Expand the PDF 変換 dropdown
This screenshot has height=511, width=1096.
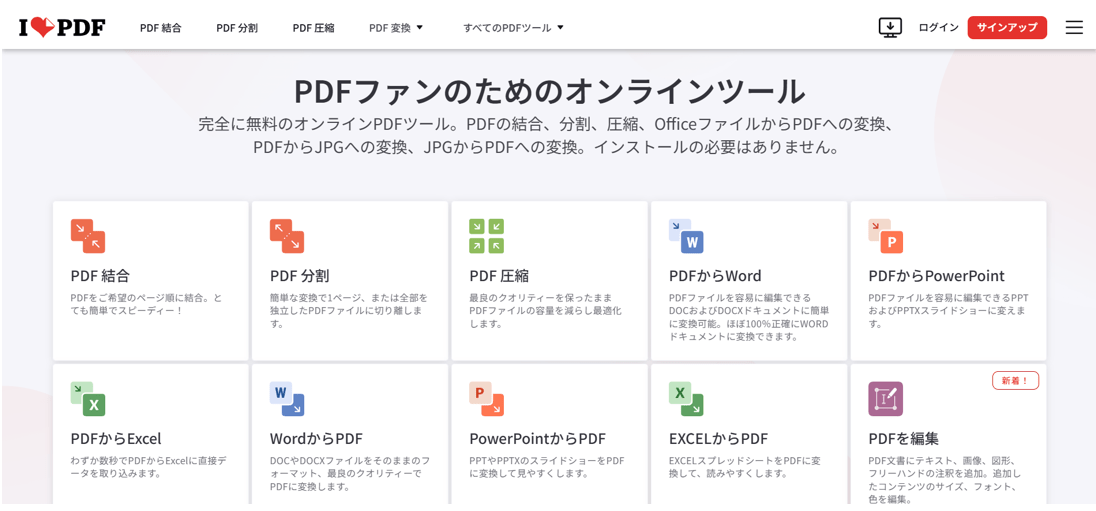tap(396, 28)
